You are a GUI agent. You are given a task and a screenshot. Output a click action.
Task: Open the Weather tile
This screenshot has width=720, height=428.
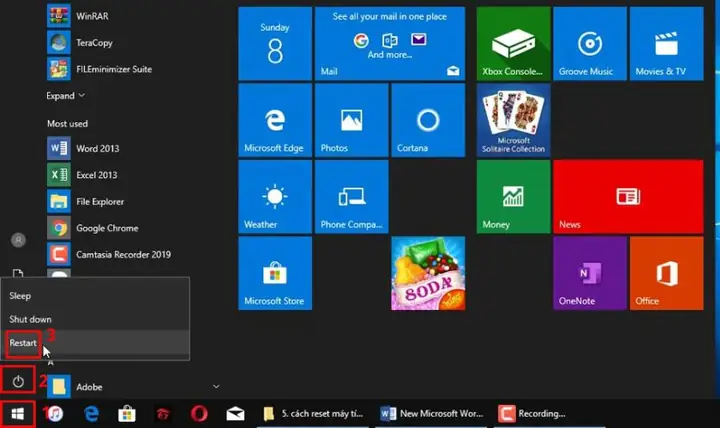tap(275, 197)
